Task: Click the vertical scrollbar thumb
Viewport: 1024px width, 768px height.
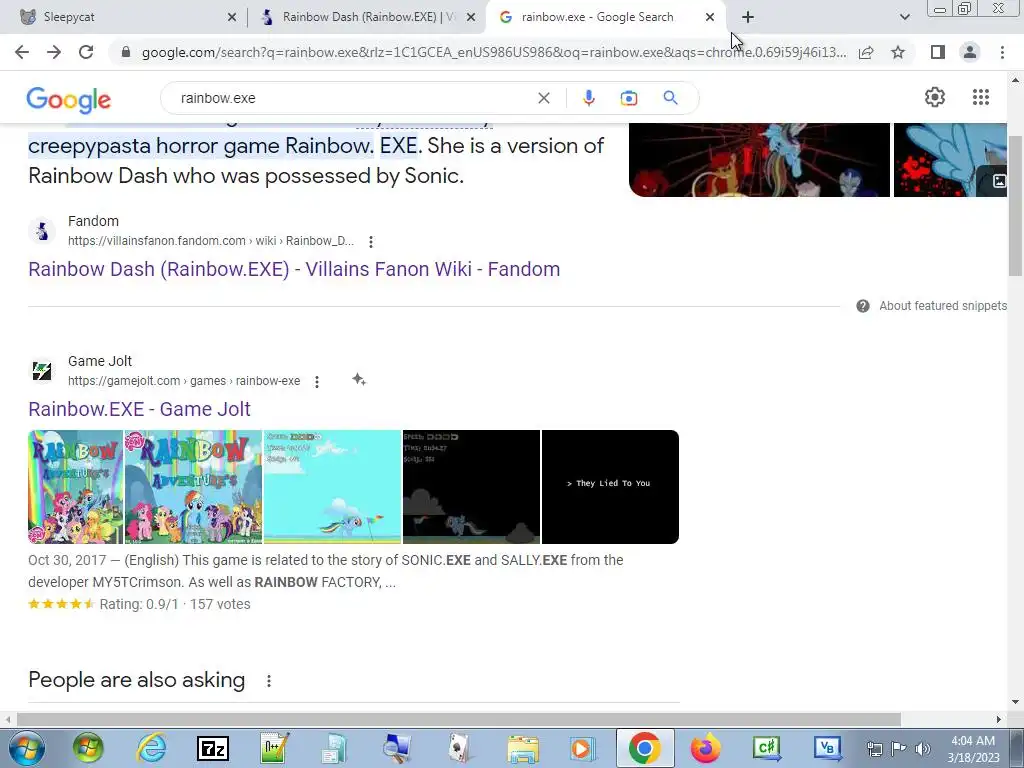Action: [x=1015, y=206]
